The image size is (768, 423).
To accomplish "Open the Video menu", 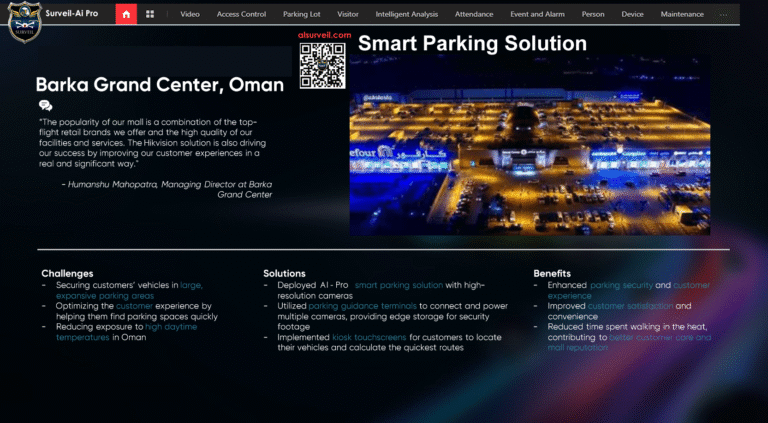I will 190,14.
